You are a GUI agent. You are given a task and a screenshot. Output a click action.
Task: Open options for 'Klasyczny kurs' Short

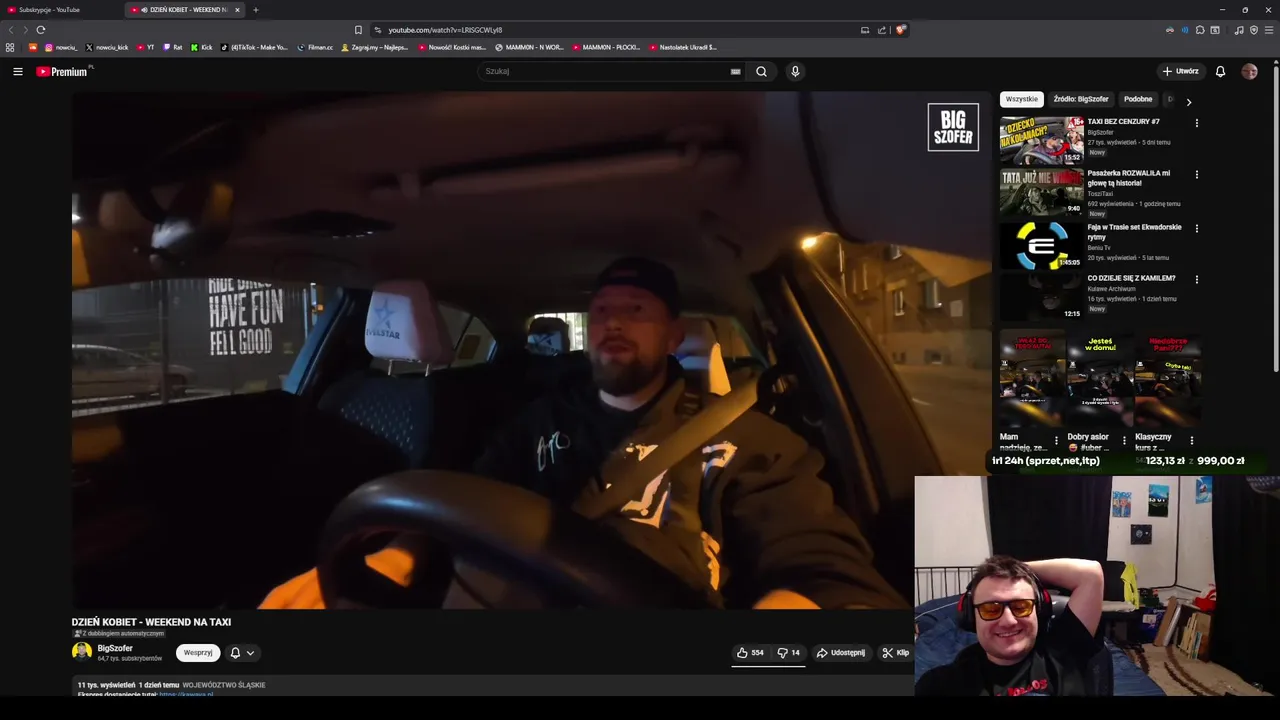(1191, 440)
